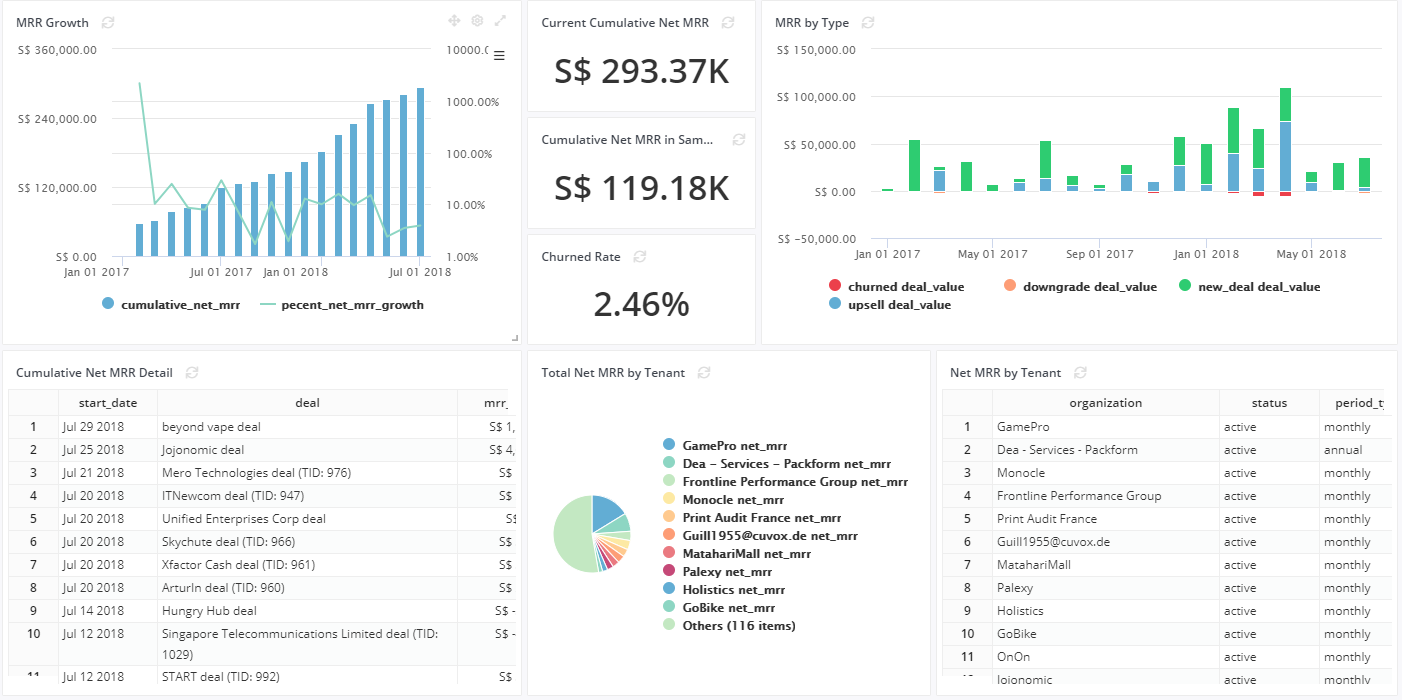
Task: Click the organization column header
Action: (x=1104, y=402)
